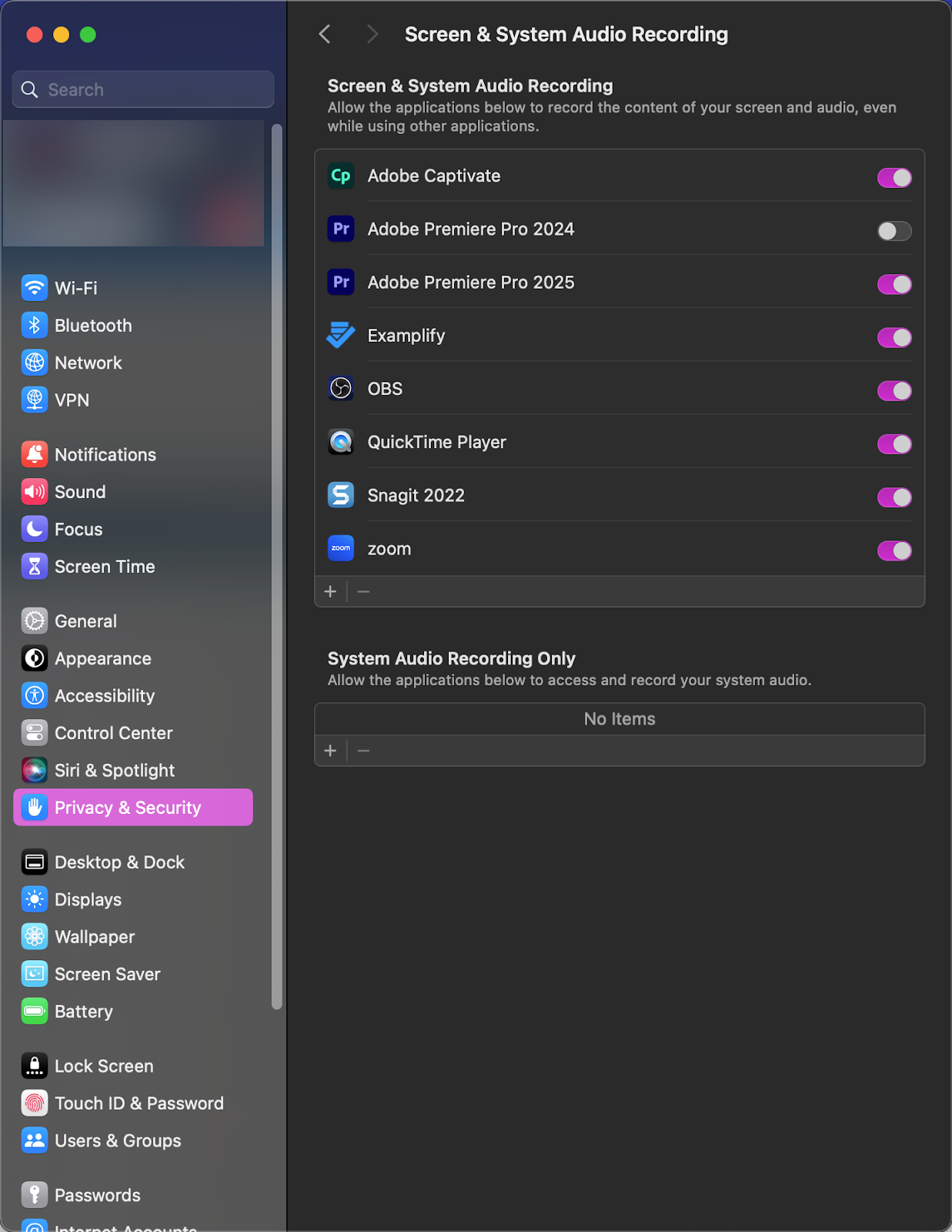Click the Touch ID fingerprint icon

35,1103
